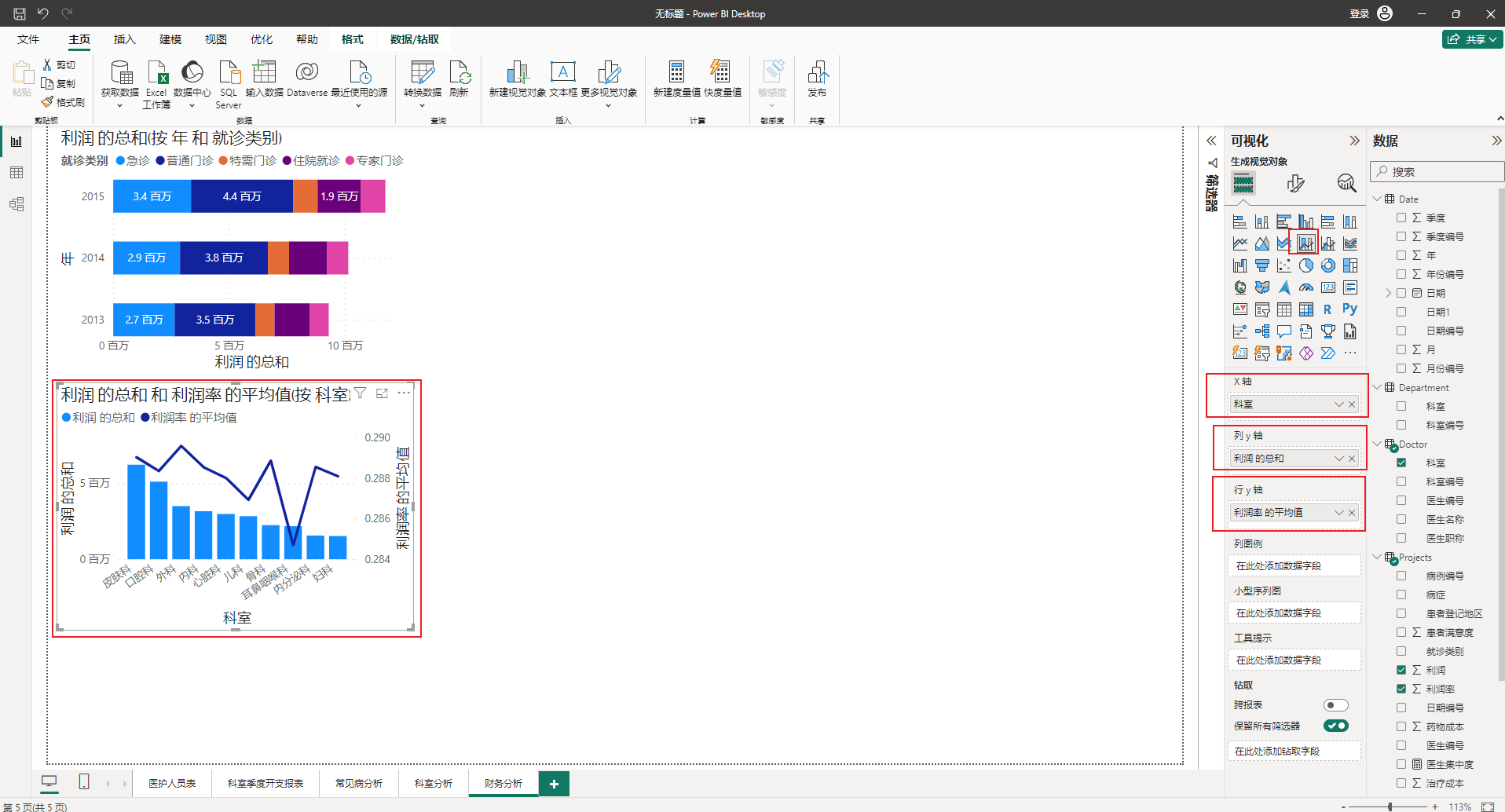Click in the data pane 搜索 box
This screenshot has width=1505, height=812.
[1437, 171]
